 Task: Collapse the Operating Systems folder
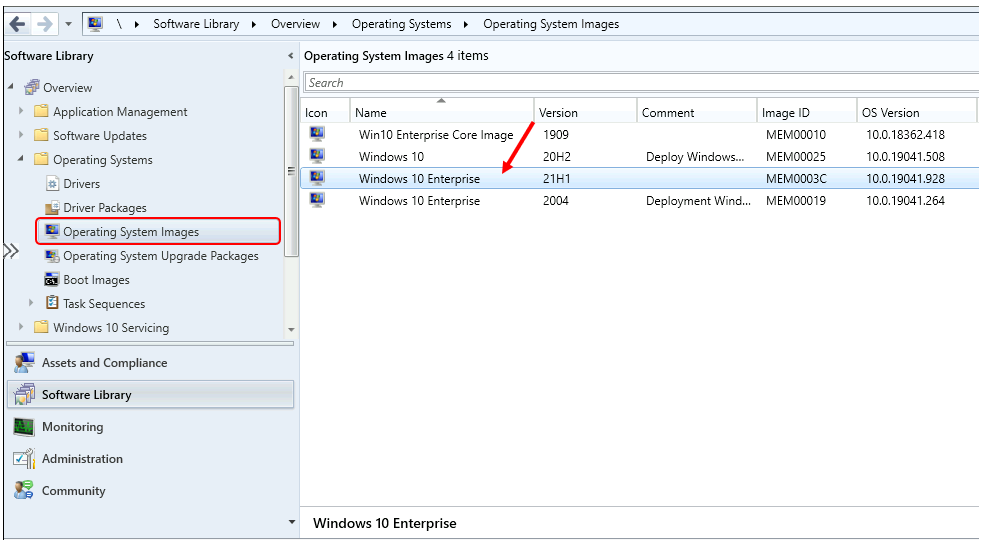21,158
